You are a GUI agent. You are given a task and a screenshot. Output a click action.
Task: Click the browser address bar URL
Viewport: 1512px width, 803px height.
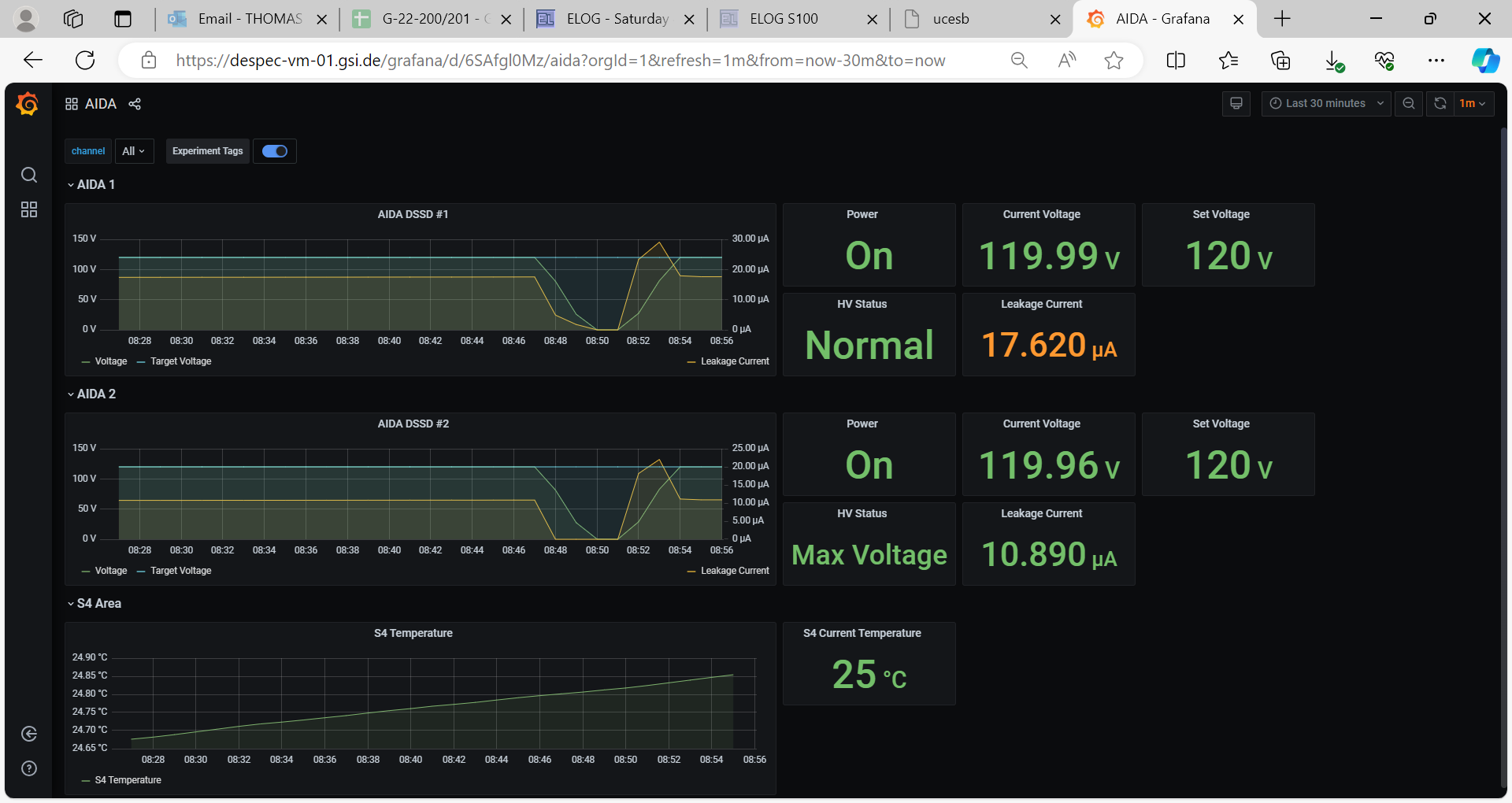click(559, 61)
